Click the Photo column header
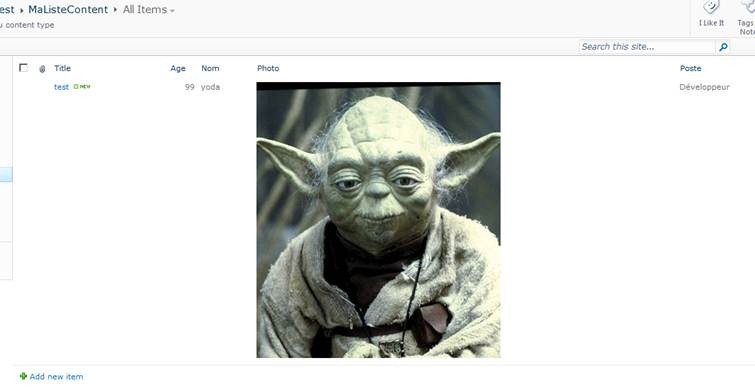The height and width of the screenshot is (387, 755). (268, 68)
